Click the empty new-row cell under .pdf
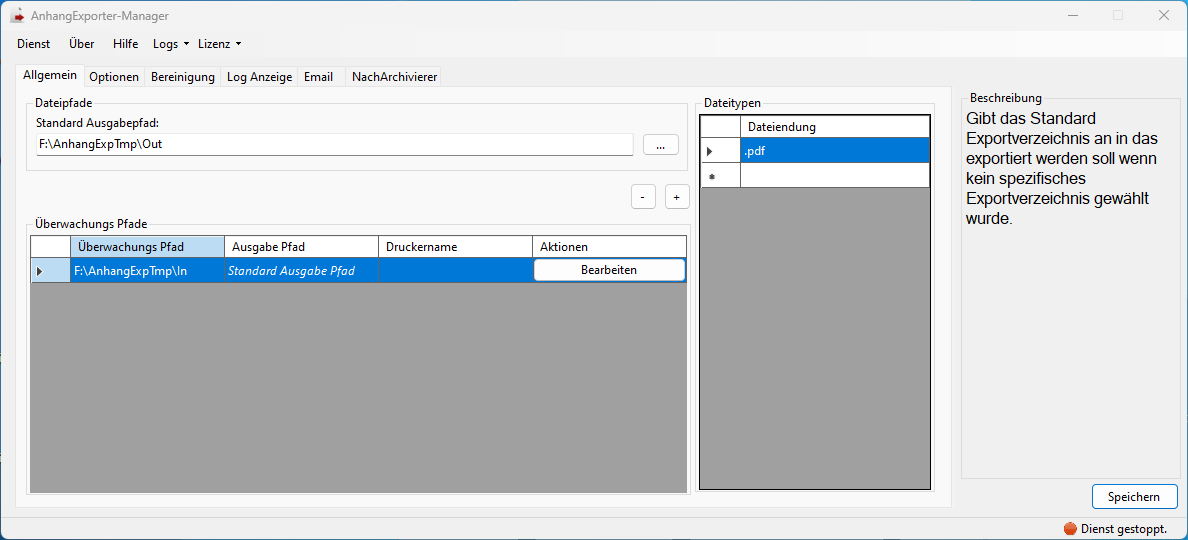This screenshot has width=1188, height=540. point(835,175)
